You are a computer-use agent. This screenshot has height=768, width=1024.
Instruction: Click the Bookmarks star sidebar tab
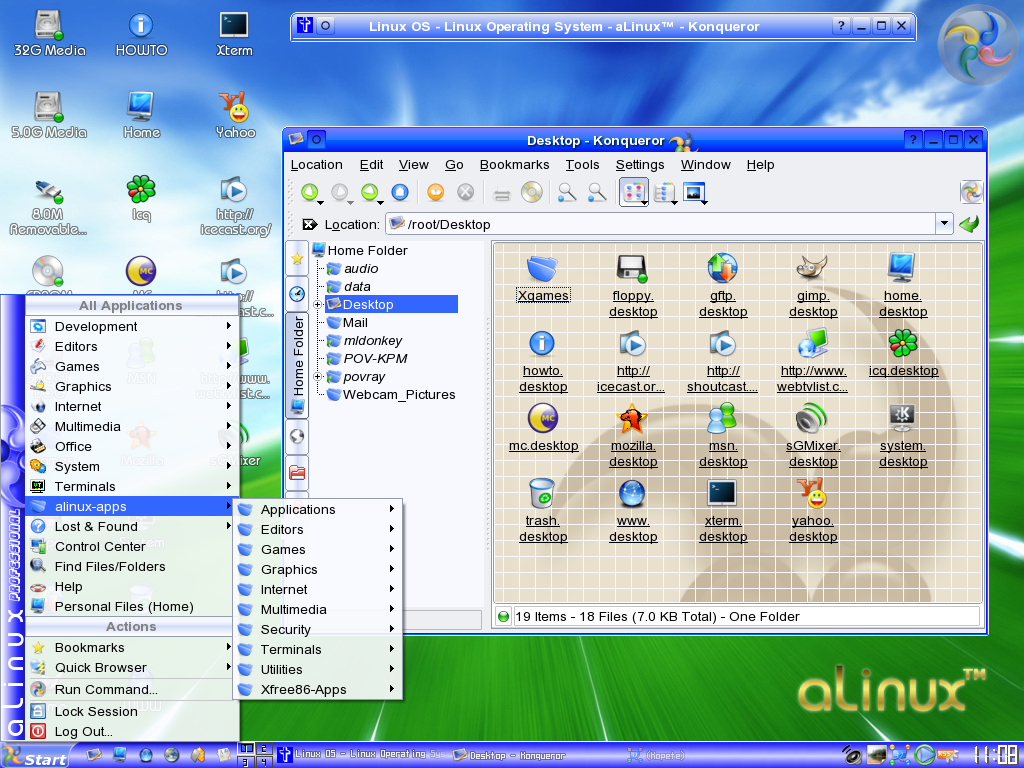click(297, 259)
